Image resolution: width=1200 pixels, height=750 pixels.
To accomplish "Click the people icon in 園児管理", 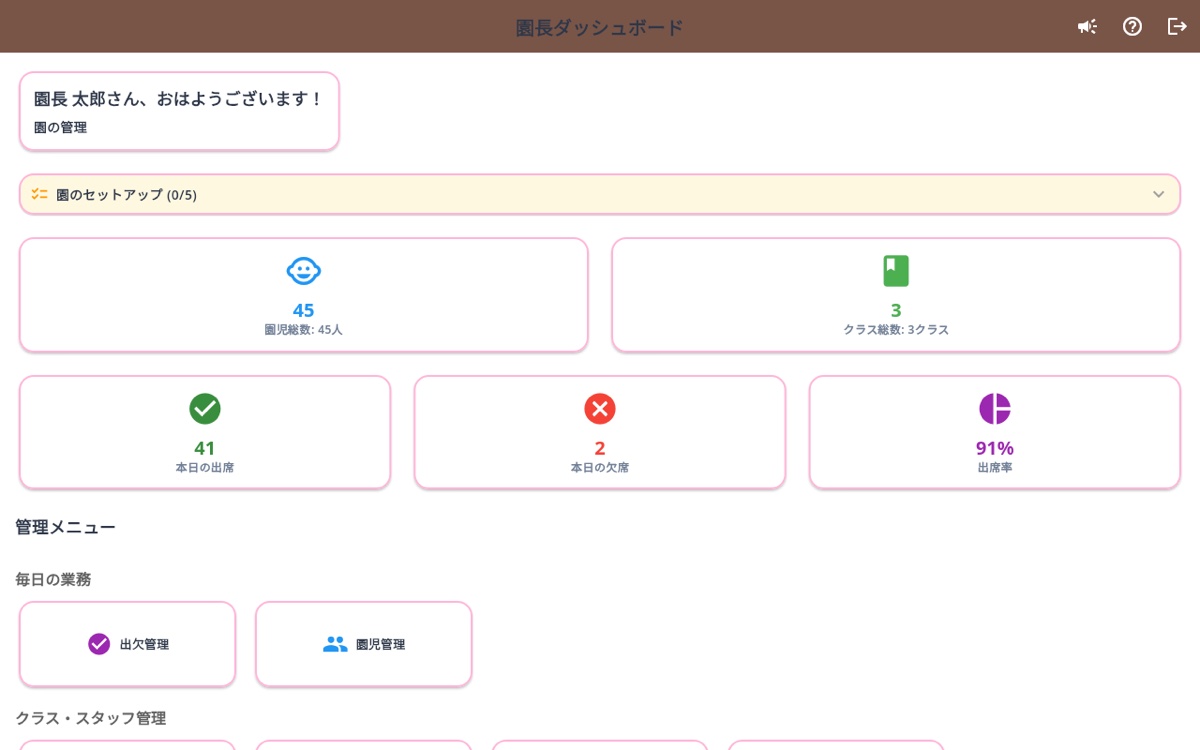I will 335,644.
